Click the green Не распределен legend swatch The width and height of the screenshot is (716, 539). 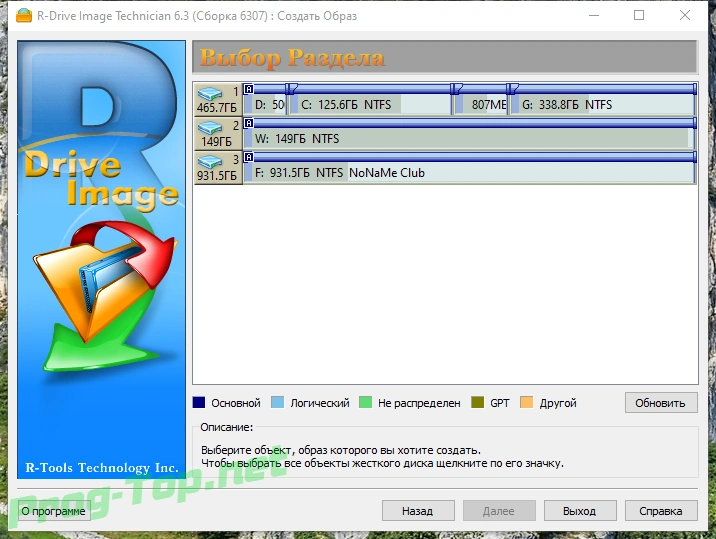click(365, 402)
